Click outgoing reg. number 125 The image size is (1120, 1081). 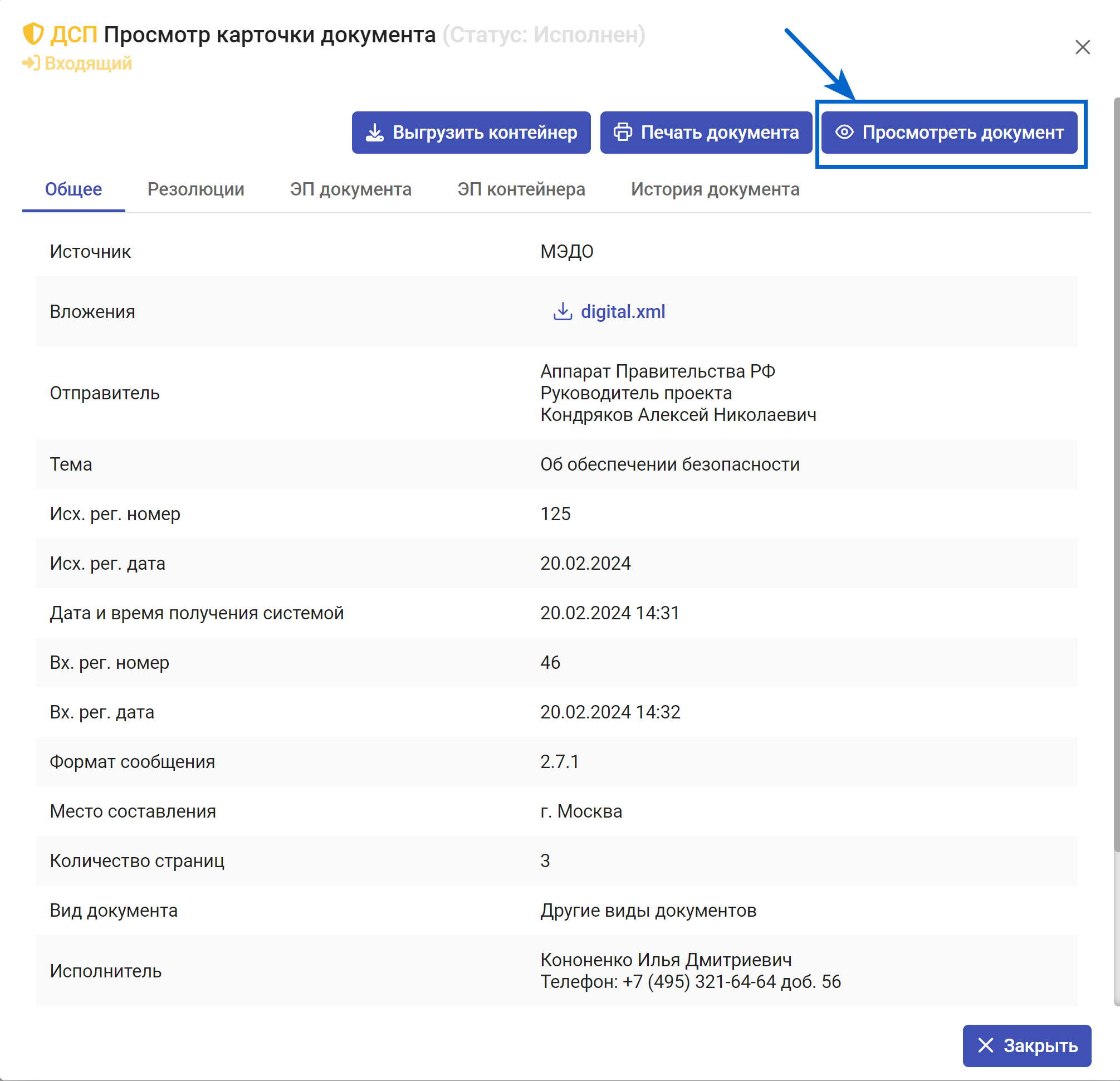(x=555, y=513)
